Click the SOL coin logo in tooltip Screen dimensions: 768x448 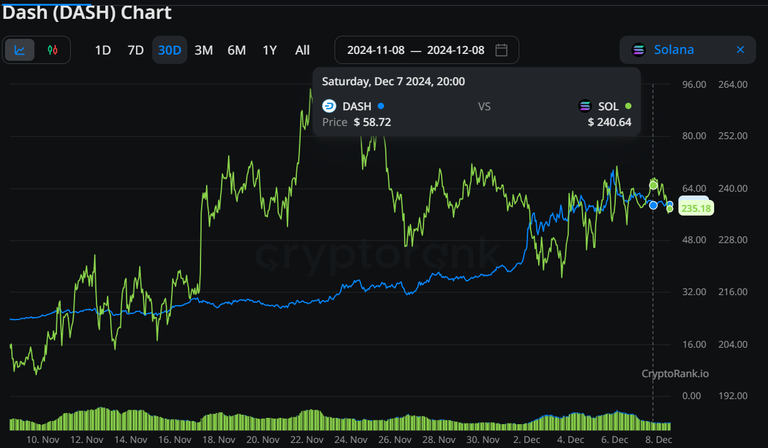pyautogui.click(x=585, y=106)
